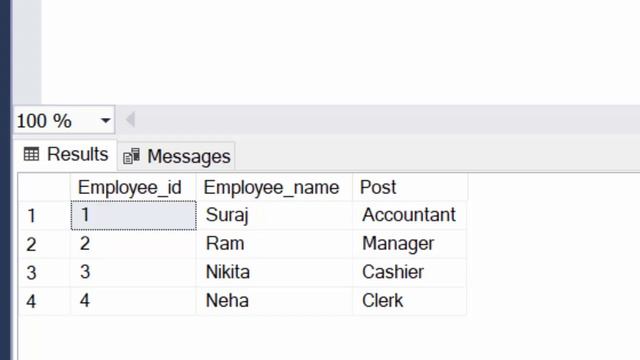
Task: Select the Clerk cell
Action: [410, 301]
